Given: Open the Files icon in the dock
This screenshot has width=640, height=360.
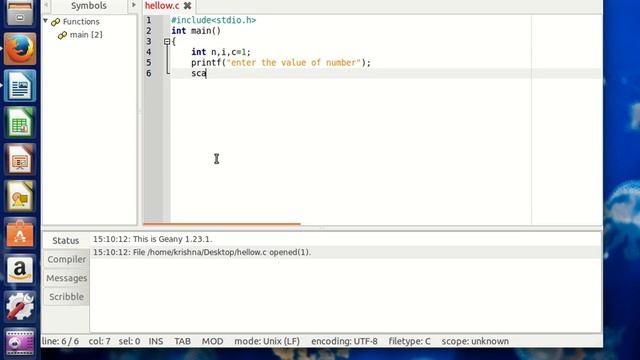Looking at the screenshot, I should (x=20, y=13).
